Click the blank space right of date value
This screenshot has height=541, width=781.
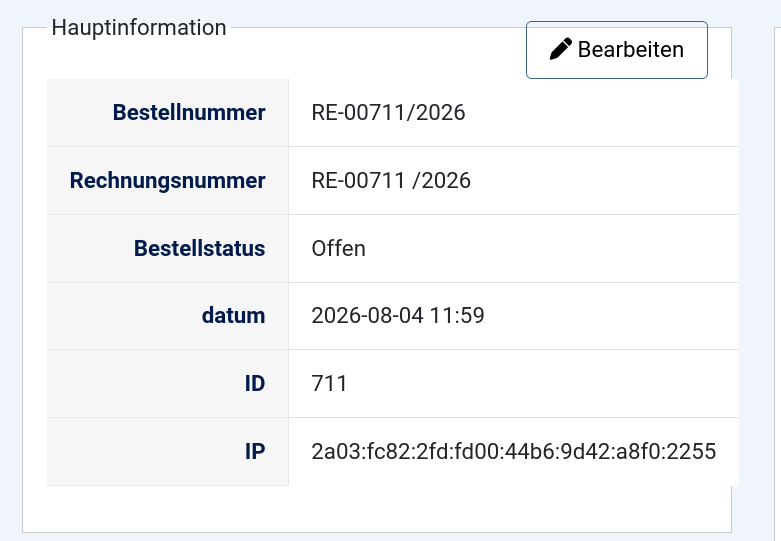612,316
